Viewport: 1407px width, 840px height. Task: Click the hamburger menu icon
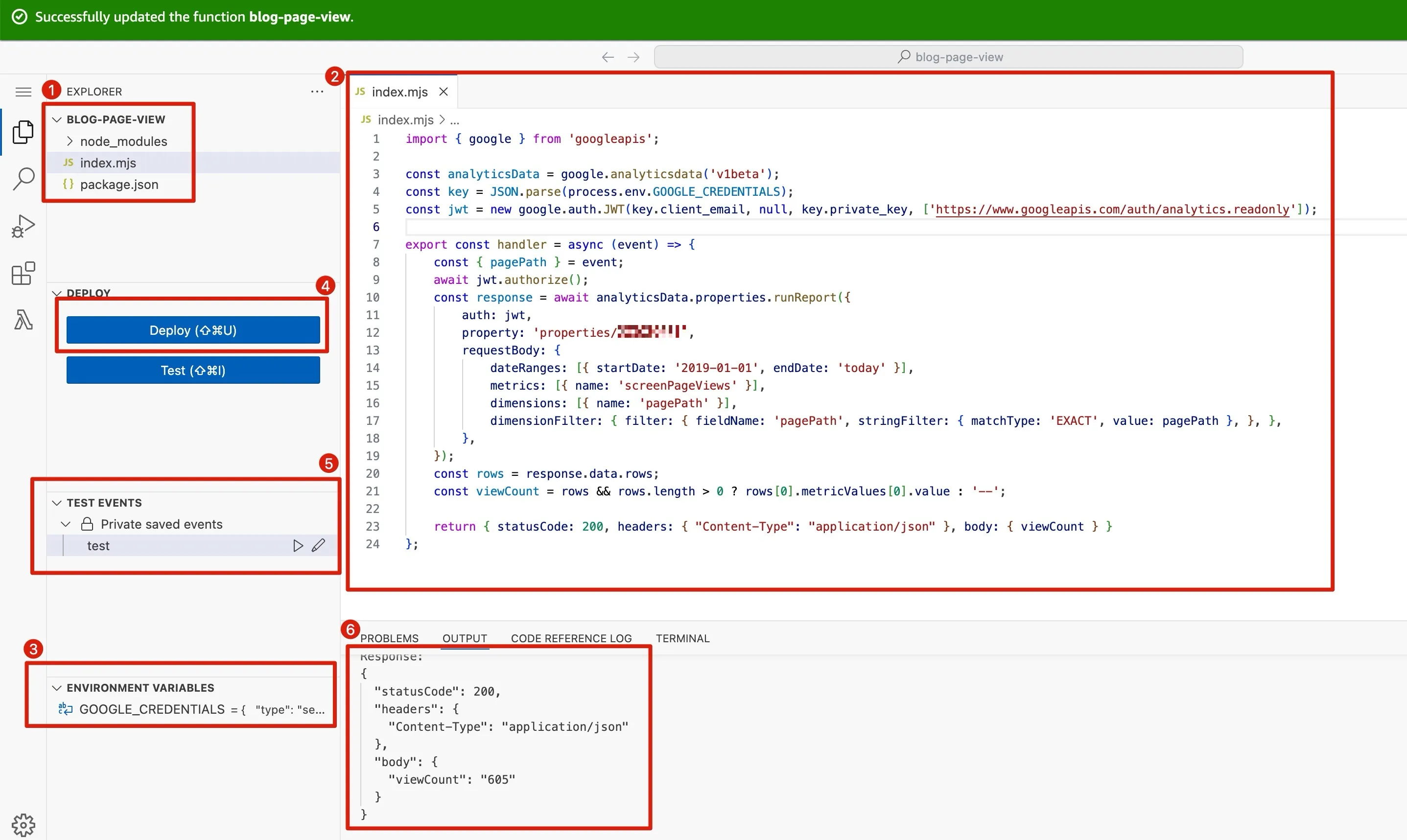pos(23,92)
